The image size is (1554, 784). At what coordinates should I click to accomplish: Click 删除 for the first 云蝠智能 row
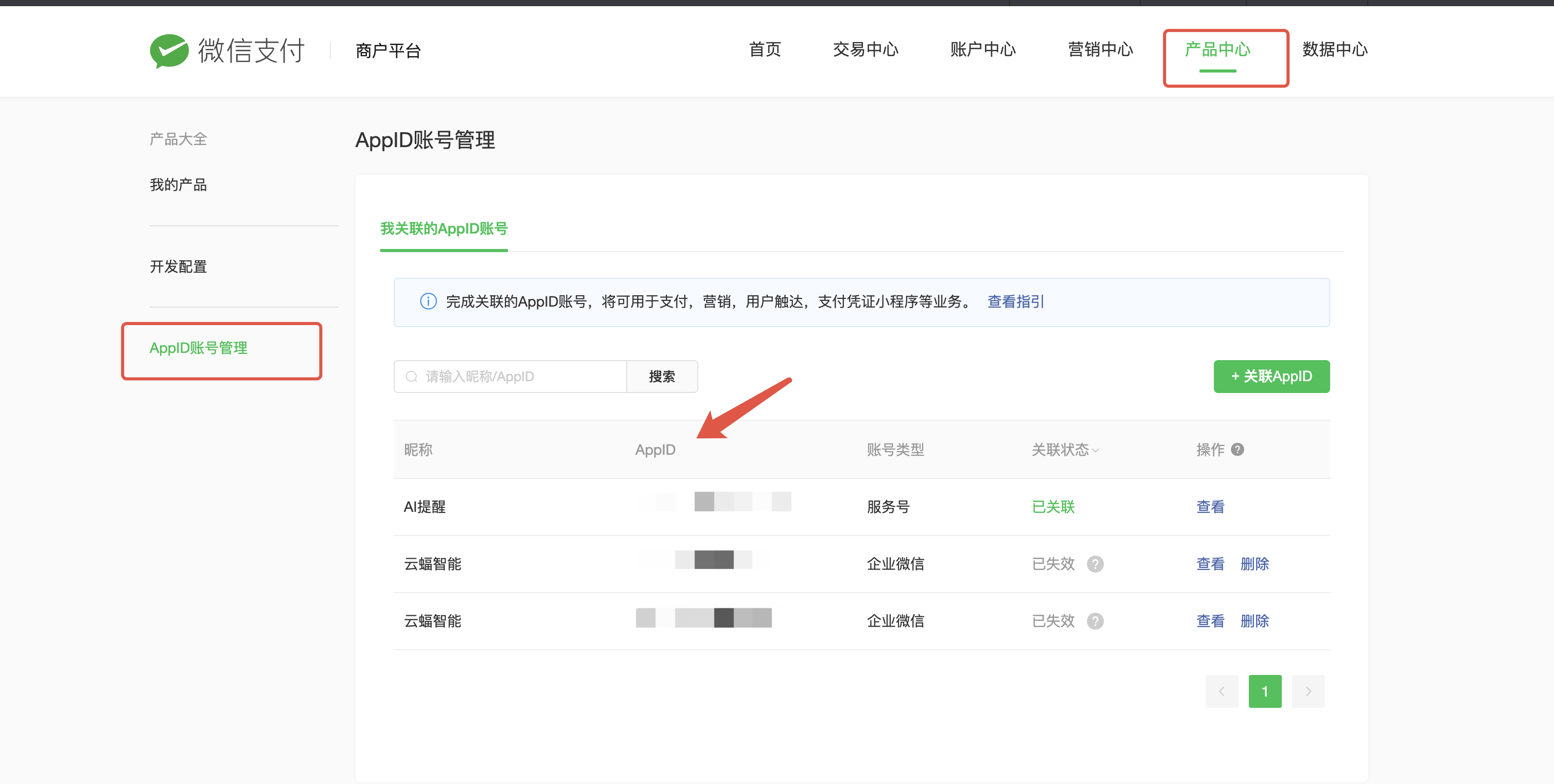(x=1254, y=564)
